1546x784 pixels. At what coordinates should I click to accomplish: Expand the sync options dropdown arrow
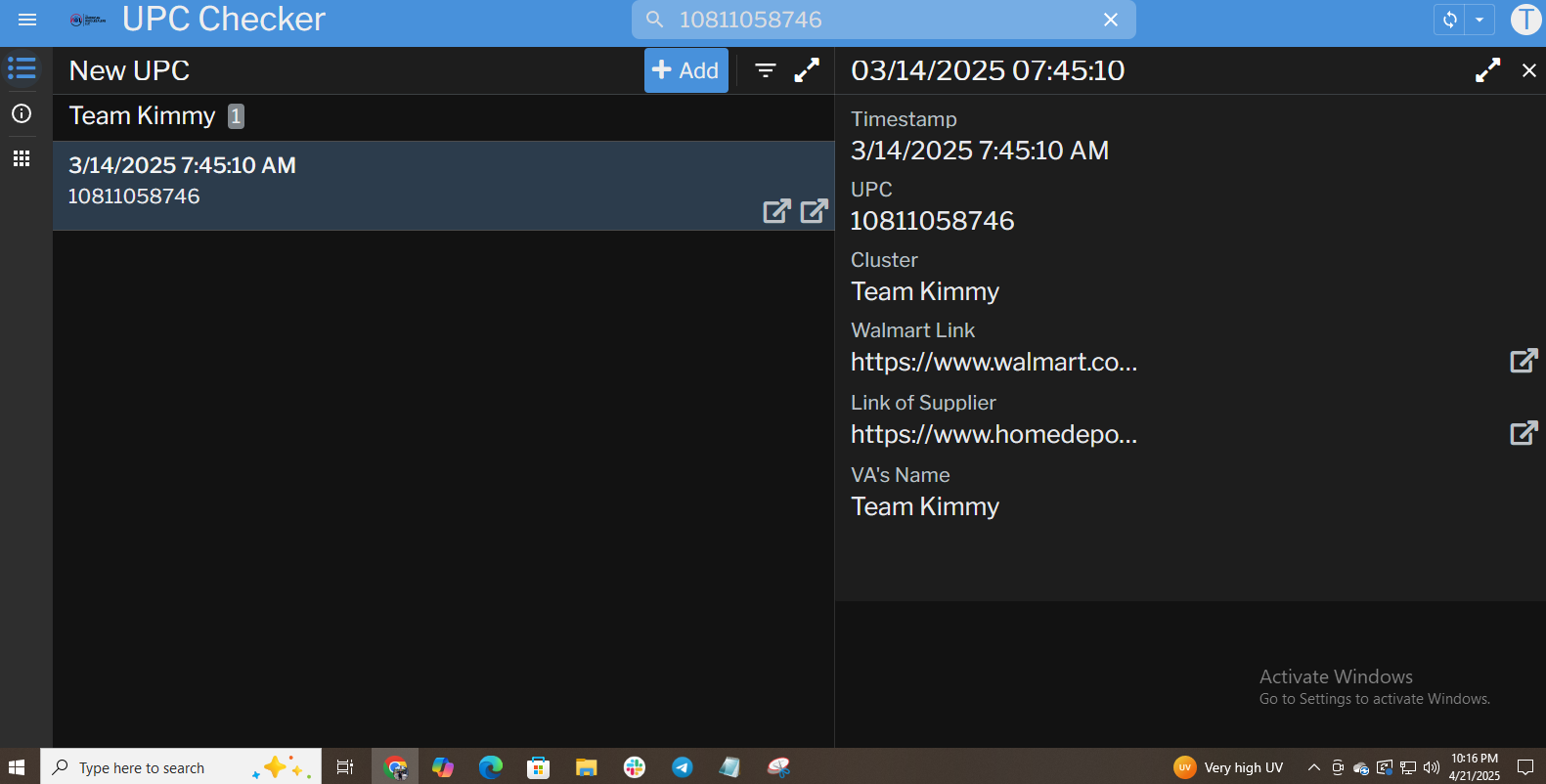click(1480, 20)
